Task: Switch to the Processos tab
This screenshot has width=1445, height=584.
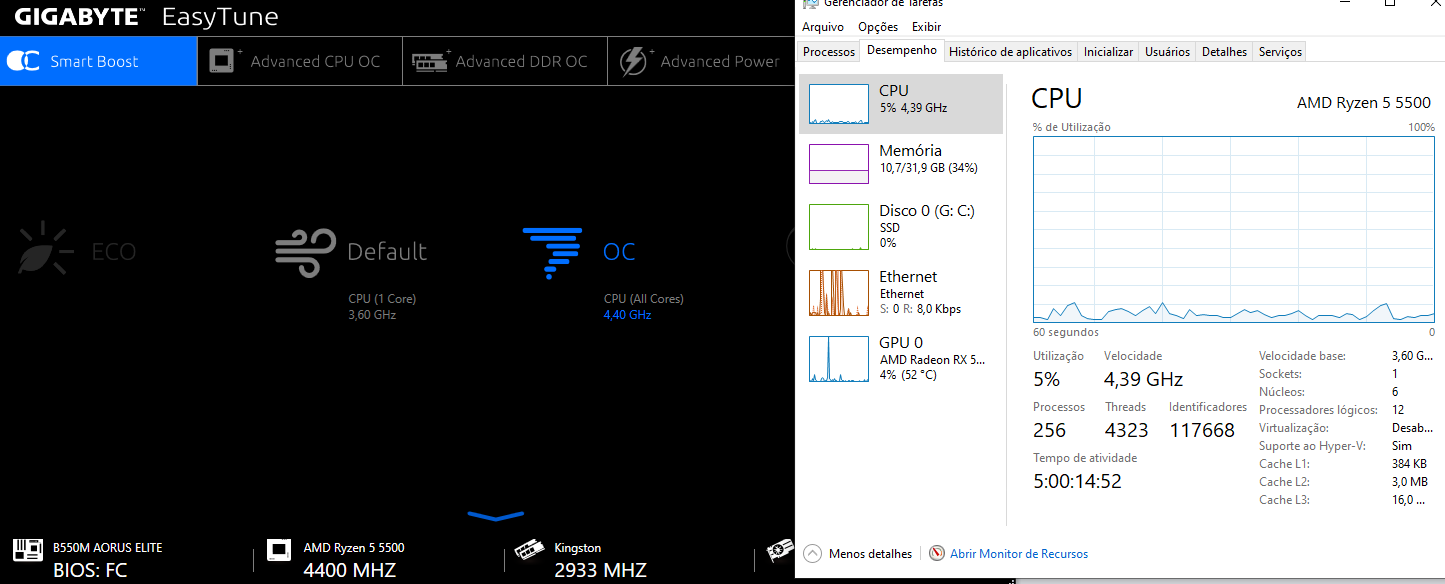Action: click(829, 51)
